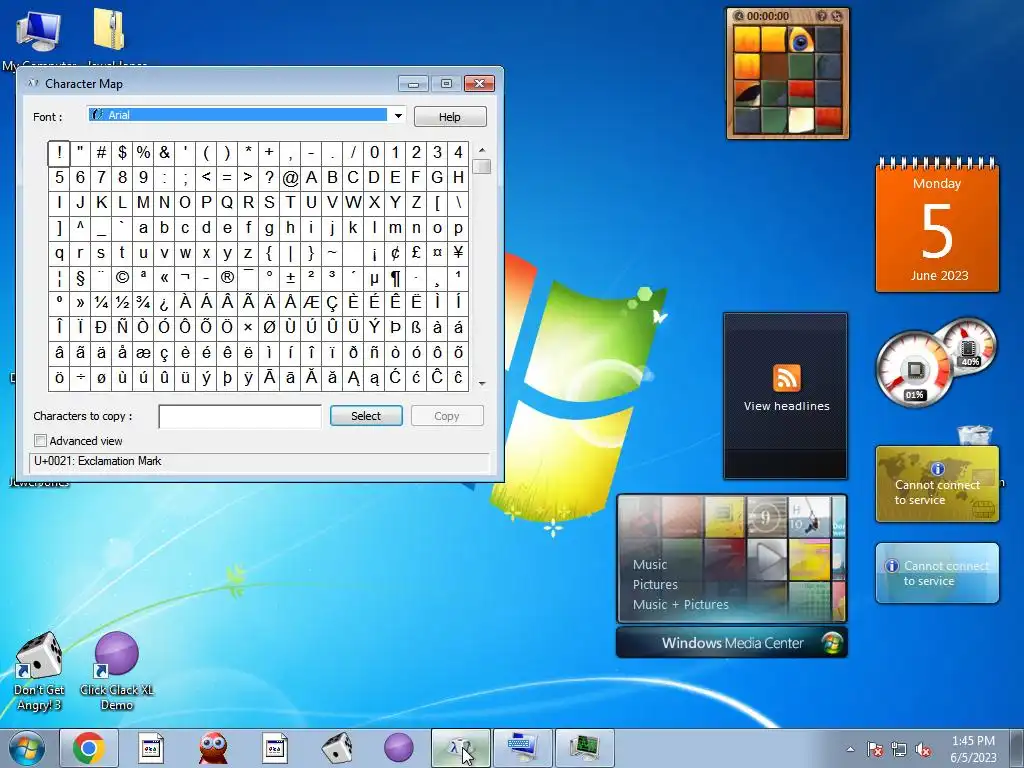Click the puzzle gadget shuffle icon

[837, 16]
